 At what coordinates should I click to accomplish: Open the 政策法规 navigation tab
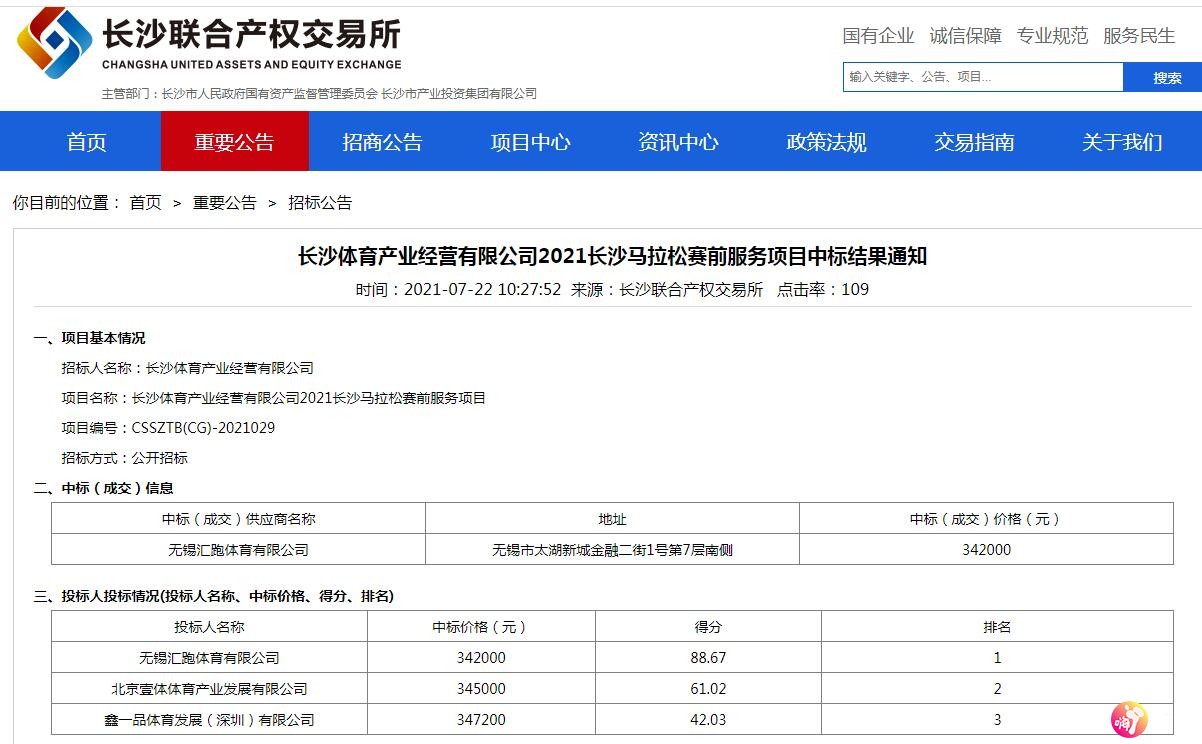coord(827,142)
